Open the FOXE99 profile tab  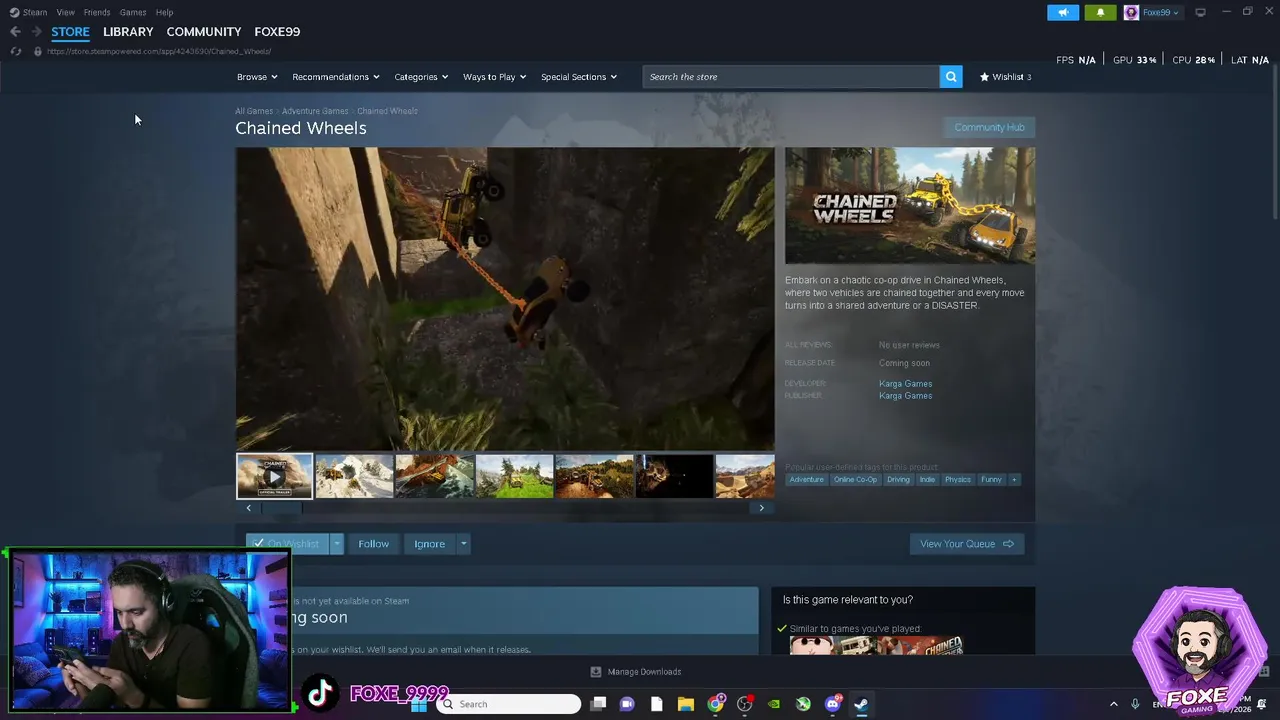[x=277, y=32]
